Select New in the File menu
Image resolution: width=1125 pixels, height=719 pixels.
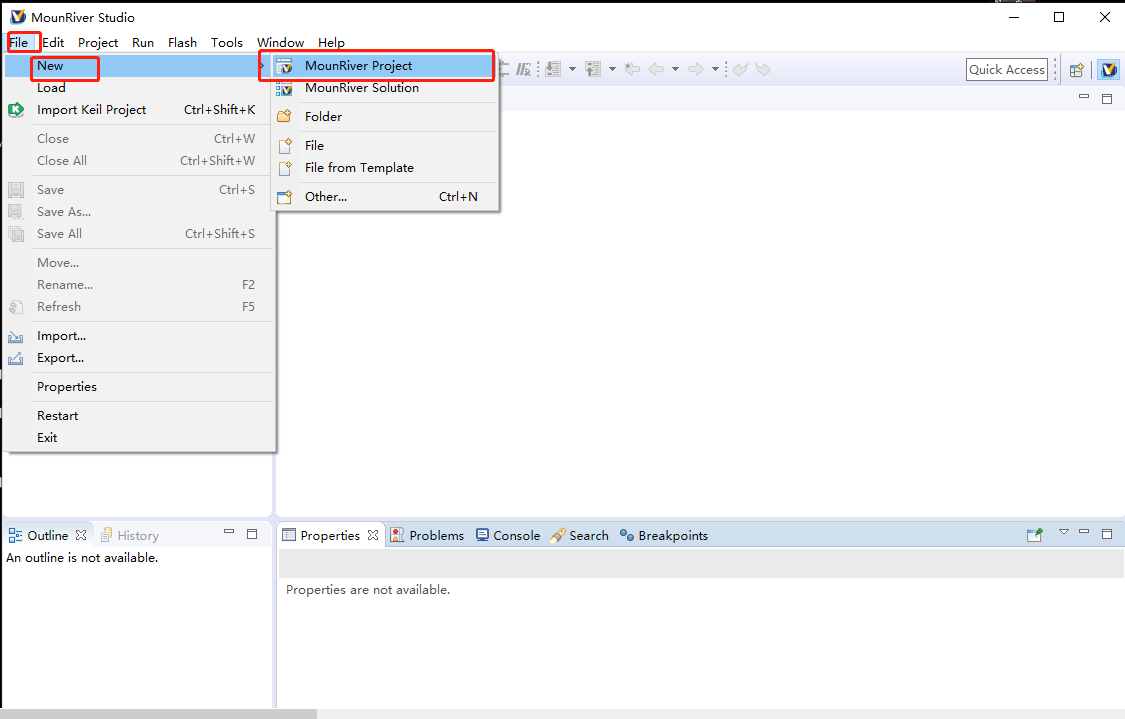139,66
